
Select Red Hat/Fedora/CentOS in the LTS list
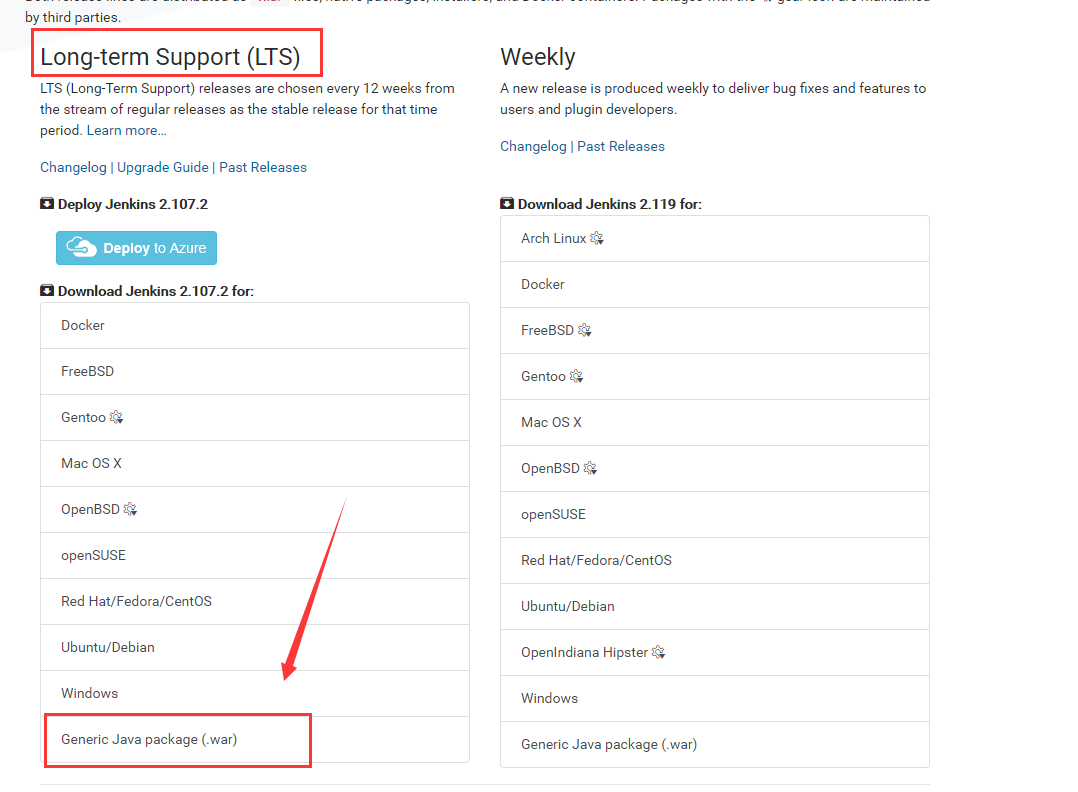click(x=255, y=602)
